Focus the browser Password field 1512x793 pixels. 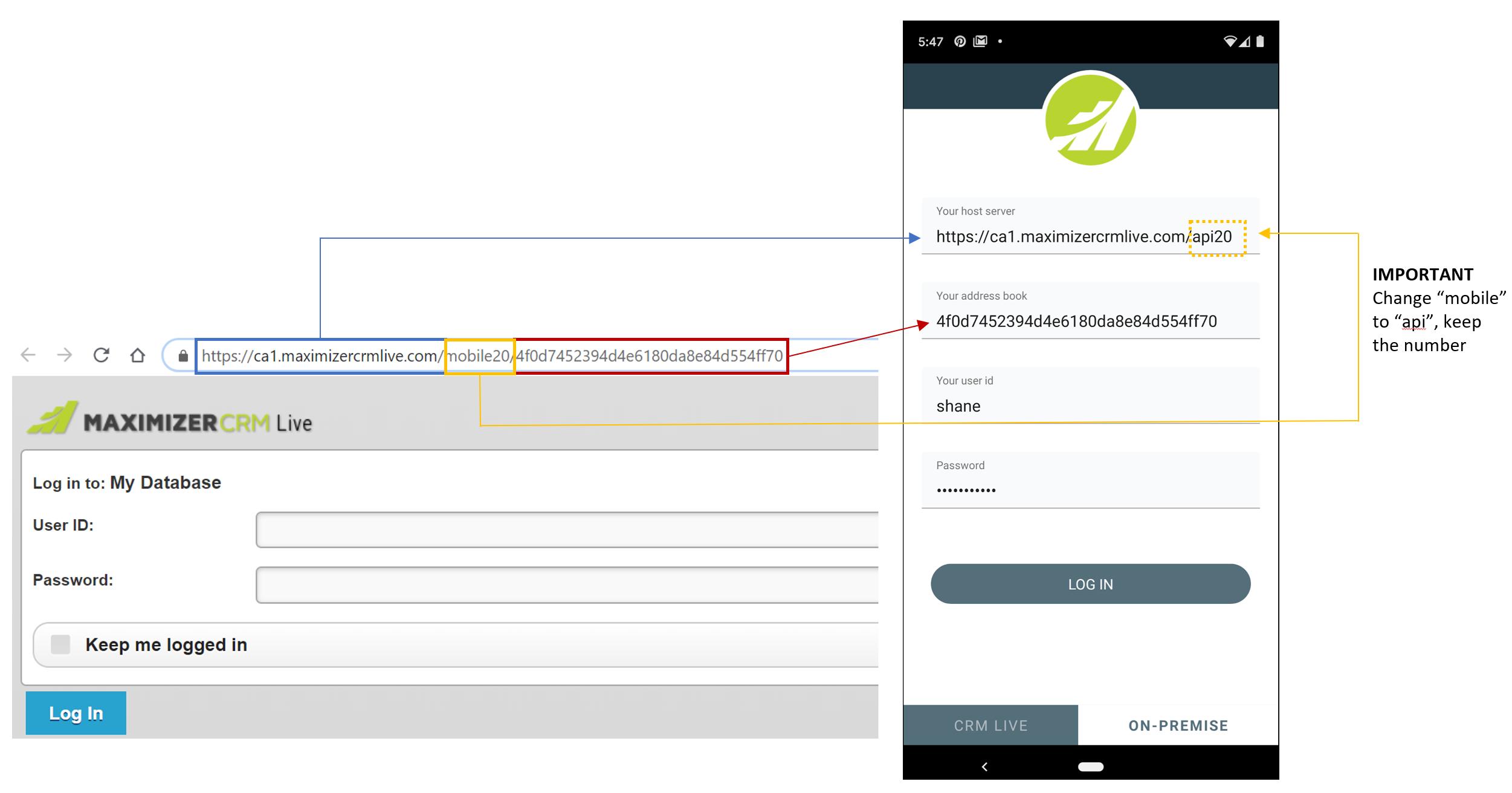click(567, 584)
